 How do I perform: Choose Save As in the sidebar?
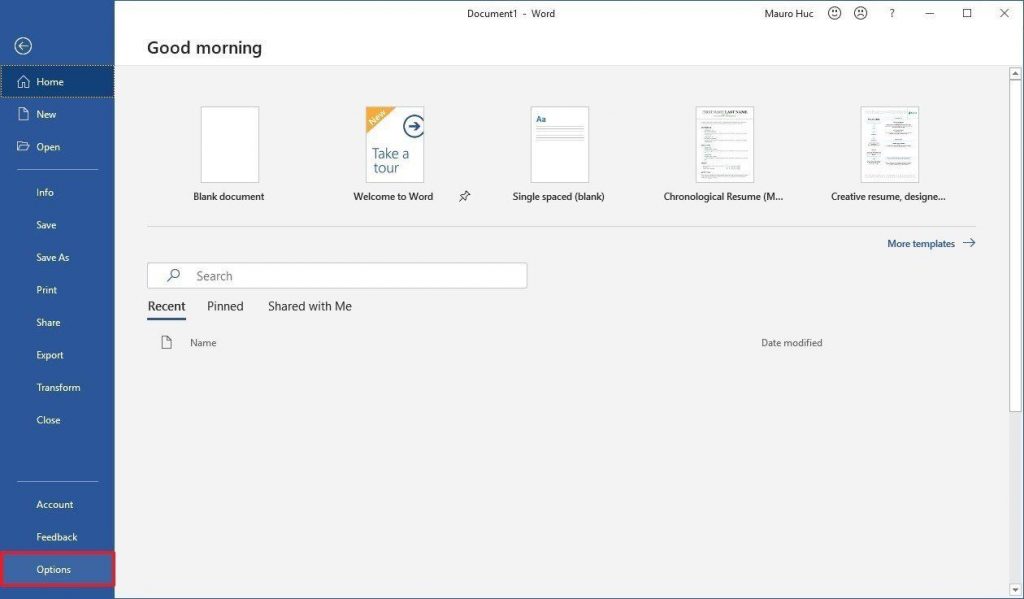click(x=57, y=257)
